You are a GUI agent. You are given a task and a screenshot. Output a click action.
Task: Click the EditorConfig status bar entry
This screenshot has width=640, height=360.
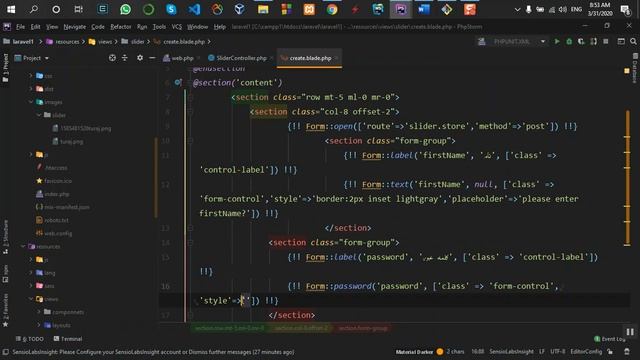coord(586,351)
